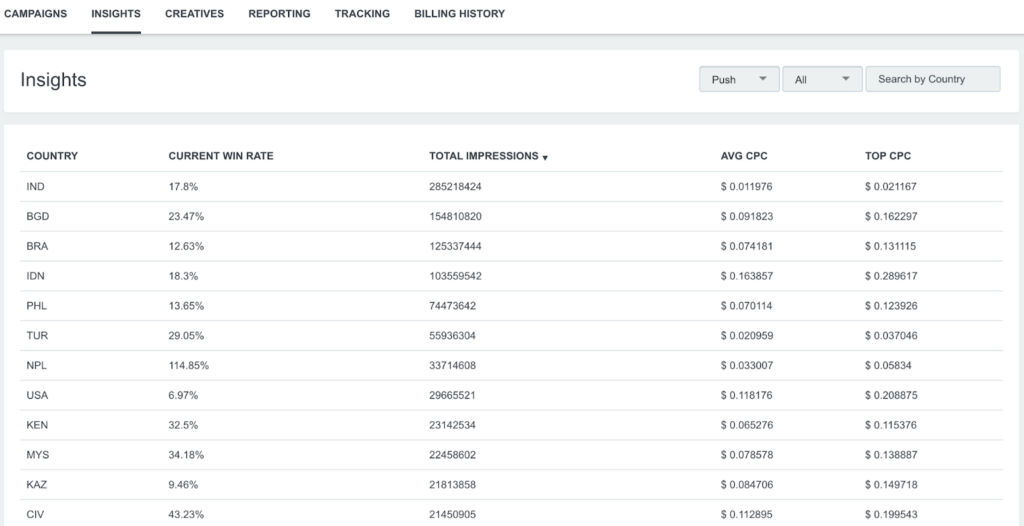The image size is (1024, 526).
Task: Sort table by Country column header
Action: coord(52,156)
